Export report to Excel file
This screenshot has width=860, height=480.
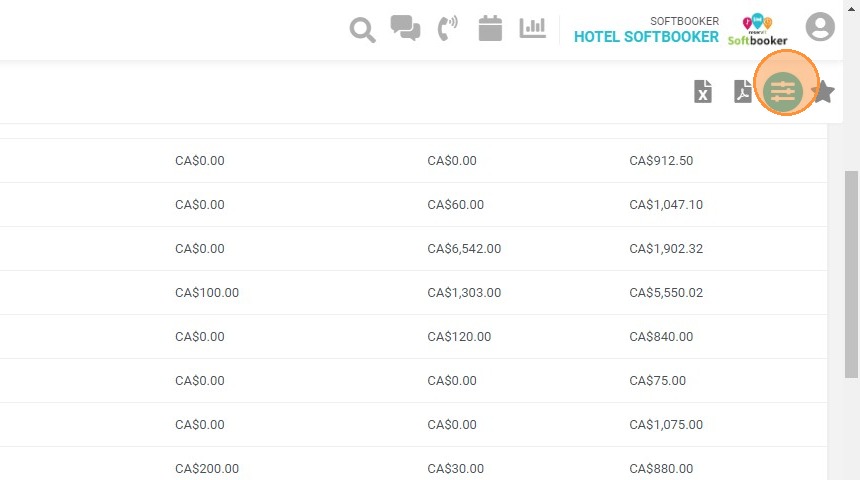click(703, 91)
